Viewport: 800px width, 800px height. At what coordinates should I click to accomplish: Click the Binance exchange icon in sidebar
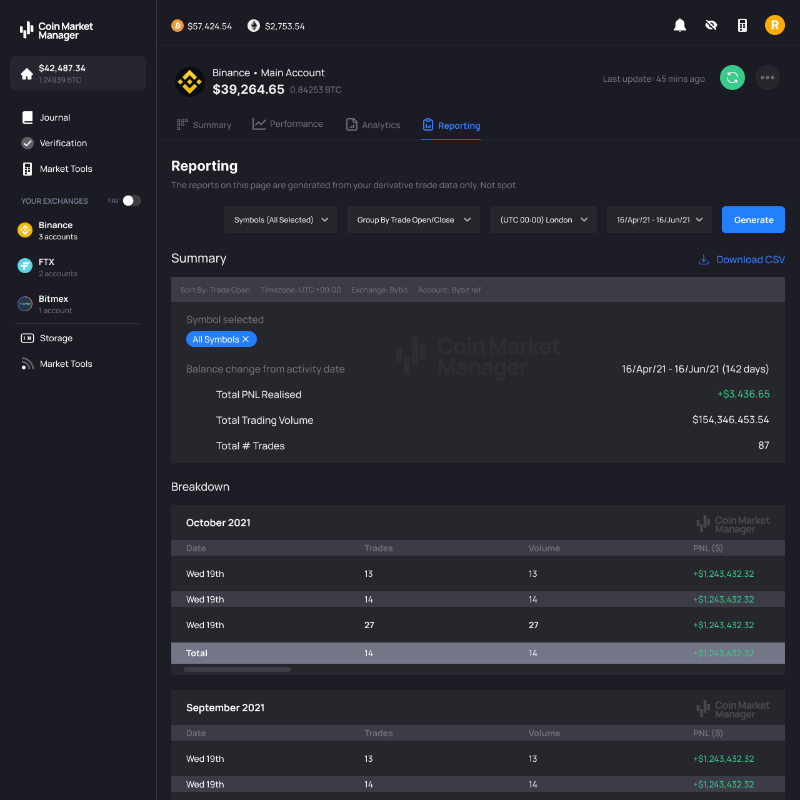coord(25,230)
